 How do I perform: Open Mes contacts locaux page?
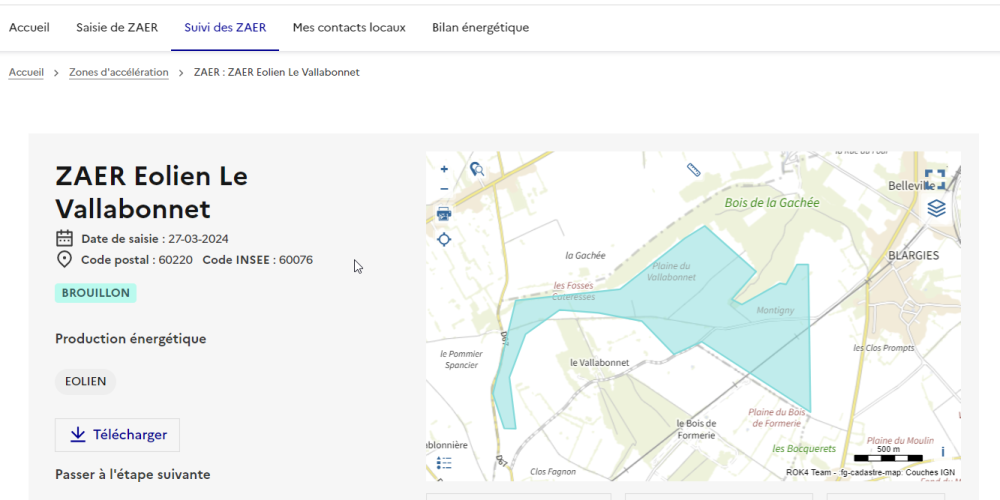pyautogui.click(x=349, y=28)
